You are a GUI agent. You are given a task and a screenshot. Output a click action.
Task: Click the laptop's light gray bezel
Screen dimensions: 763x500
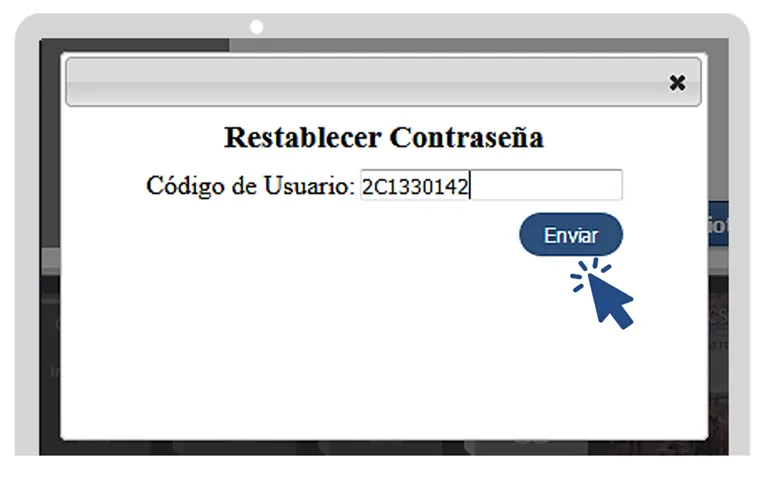click(27, 243)
